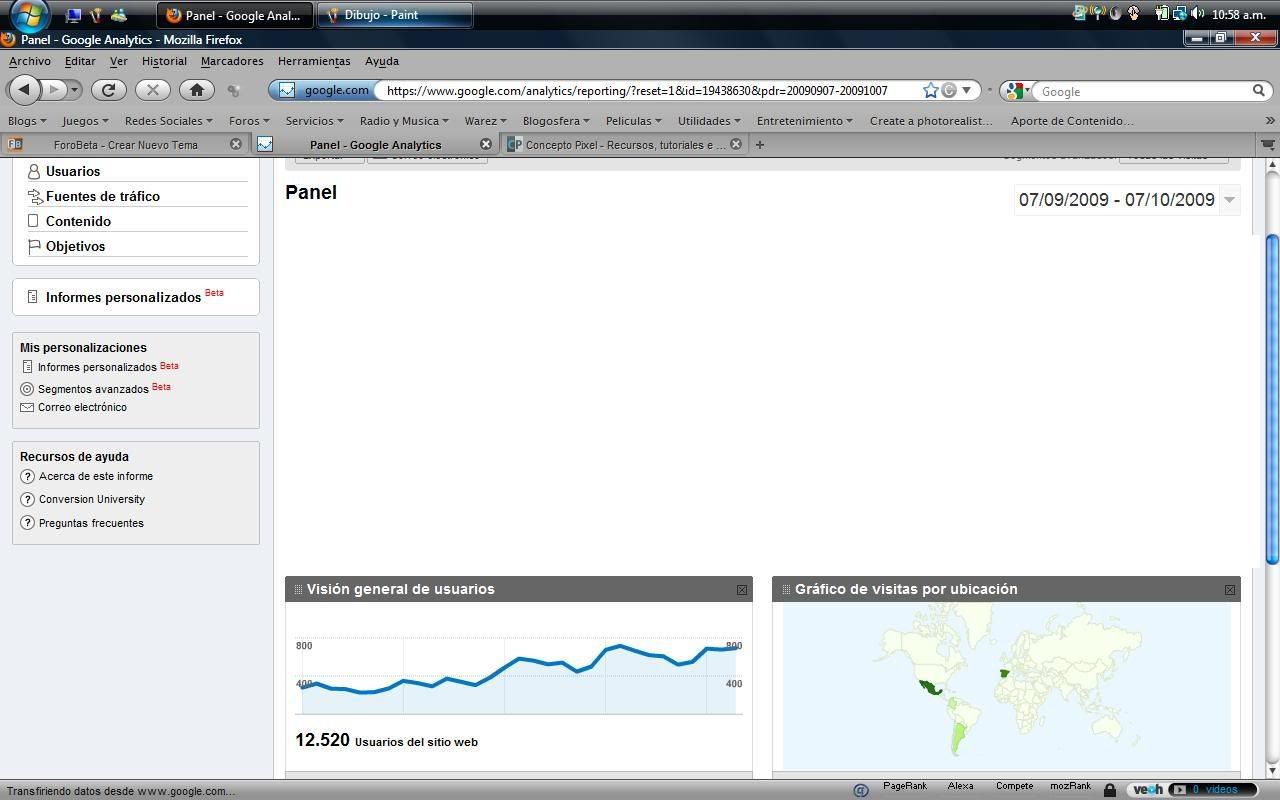Click the stop loading X icon
1280x800 pixels.
point(152,90)
